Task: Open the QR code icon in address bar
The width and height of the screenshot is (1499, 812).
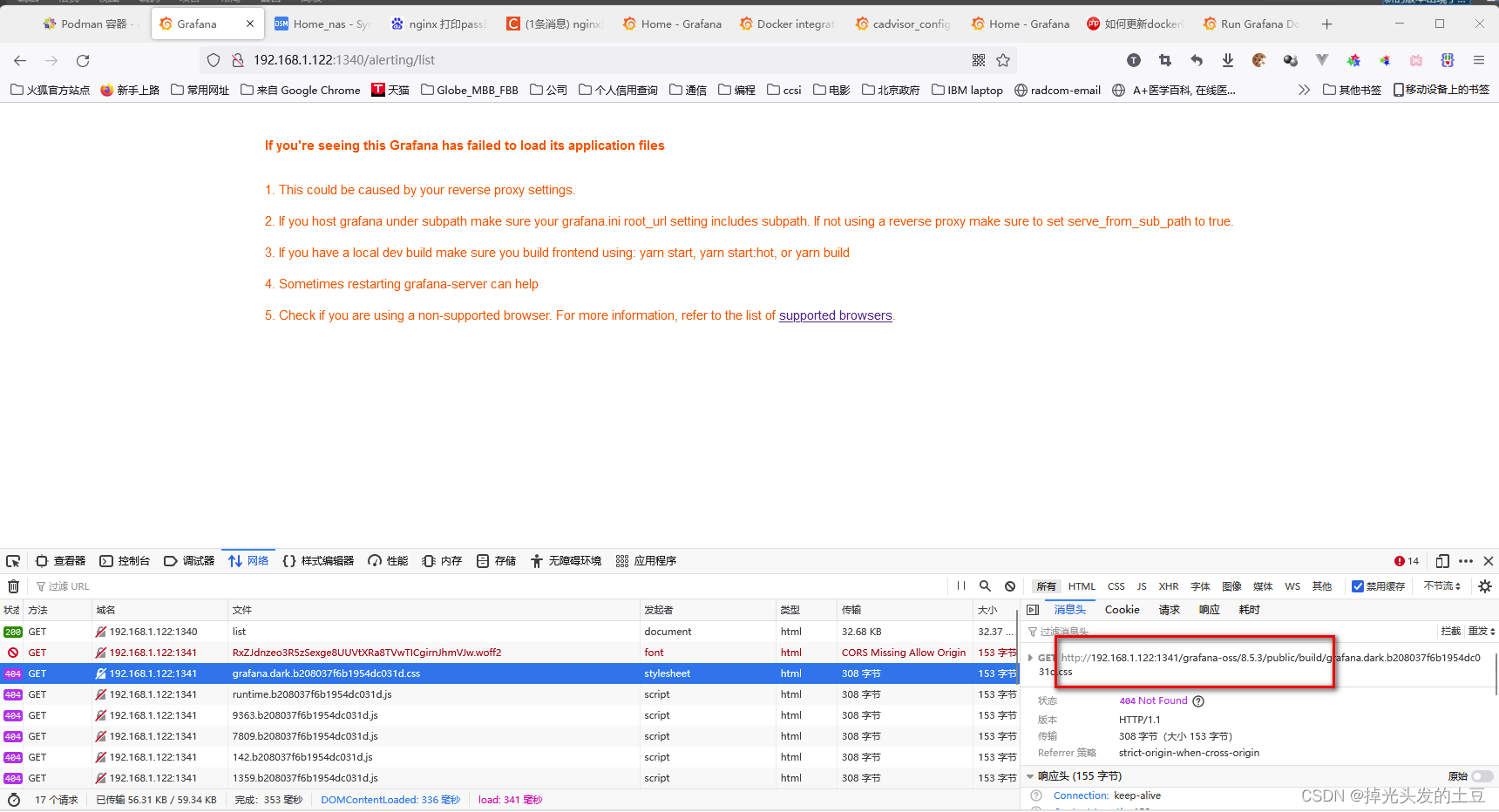Action: pyautogui.click(x=979, y=60)
